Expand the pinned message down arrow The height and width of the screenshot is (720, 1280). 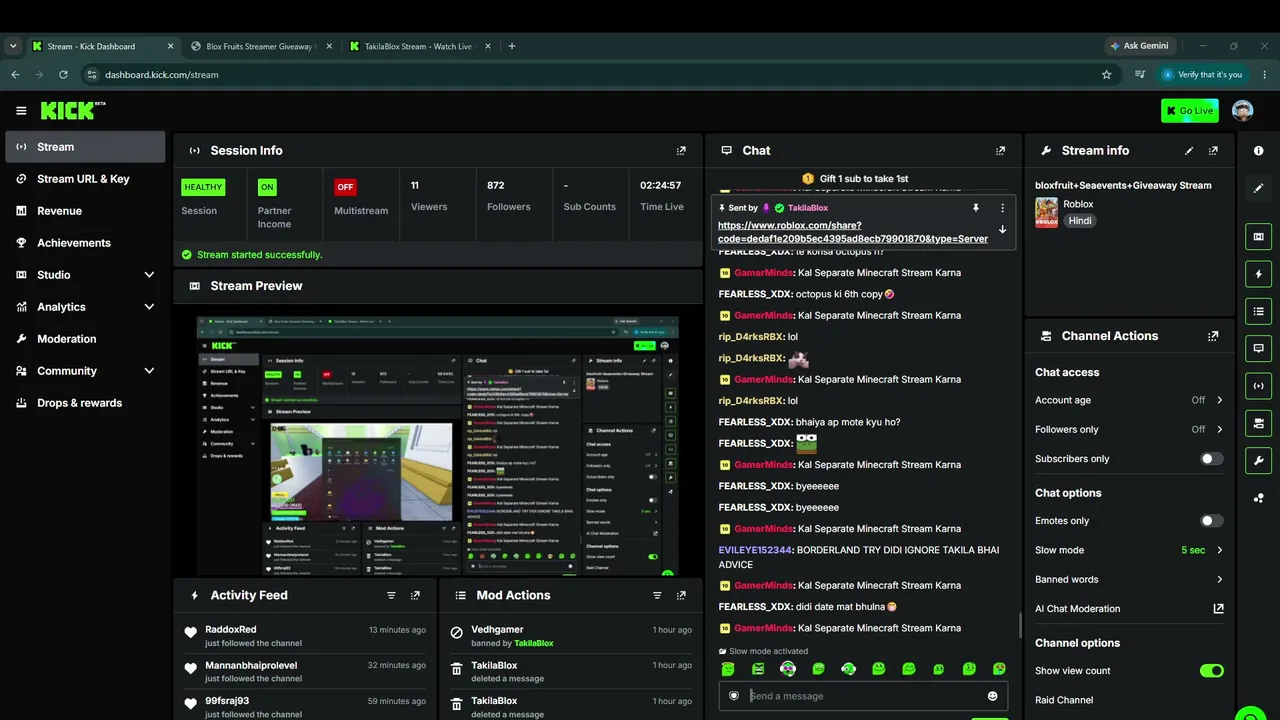point(1002,229)
